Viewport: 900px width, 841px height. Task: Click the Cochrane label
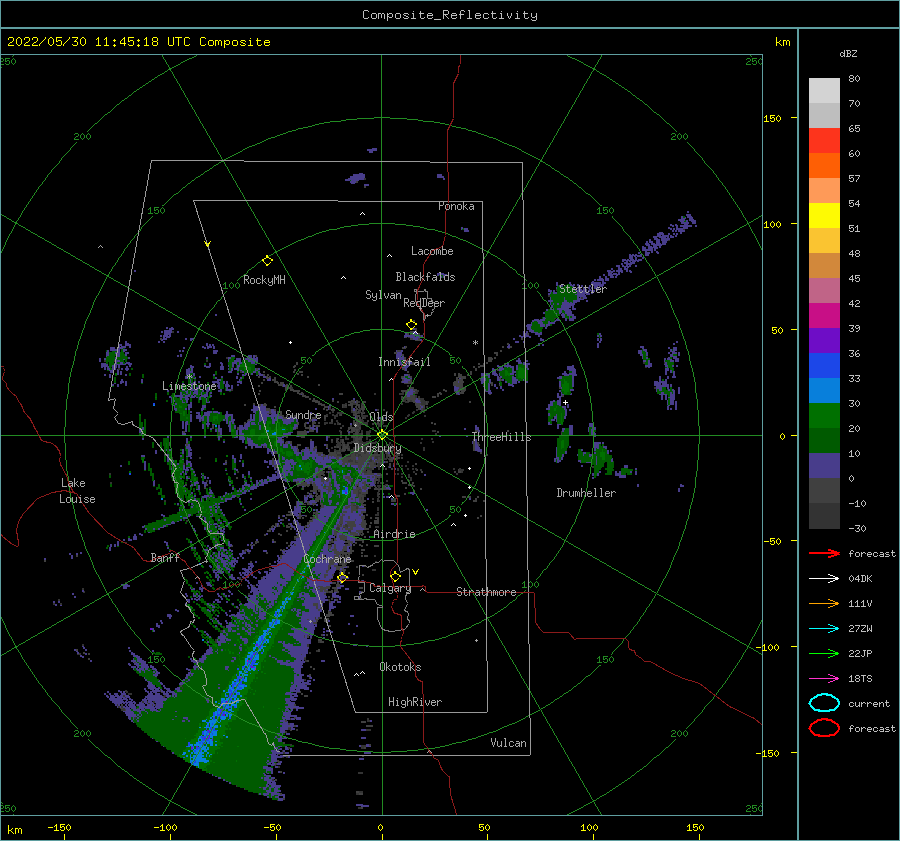tap(327, 559)
